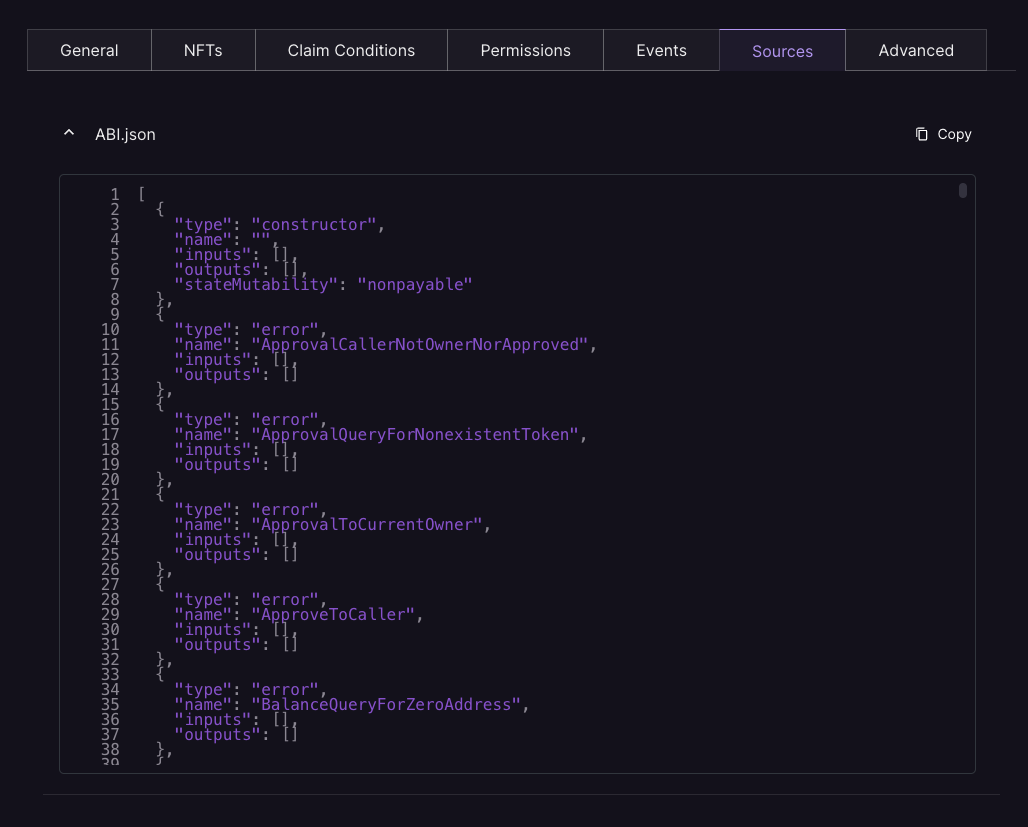
Task: Click line number 35 in the gutter
Action: coord(110,704)
